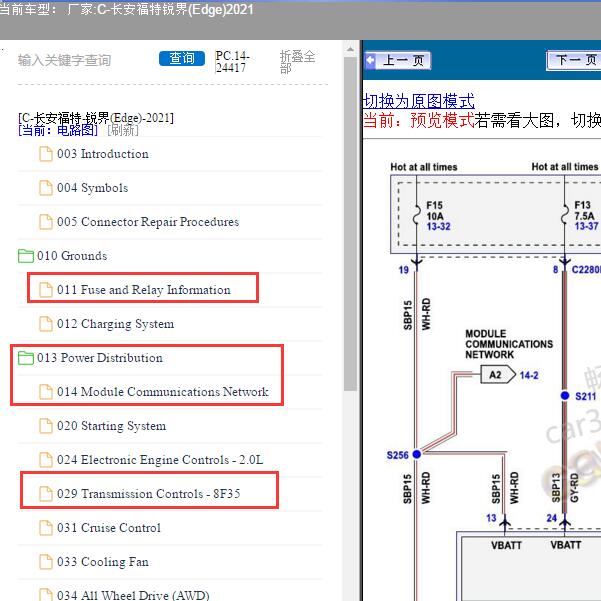Click the sidebar scroll-up arrow
The height and width of the screenshot is (601, 601).
pos(350,49)
